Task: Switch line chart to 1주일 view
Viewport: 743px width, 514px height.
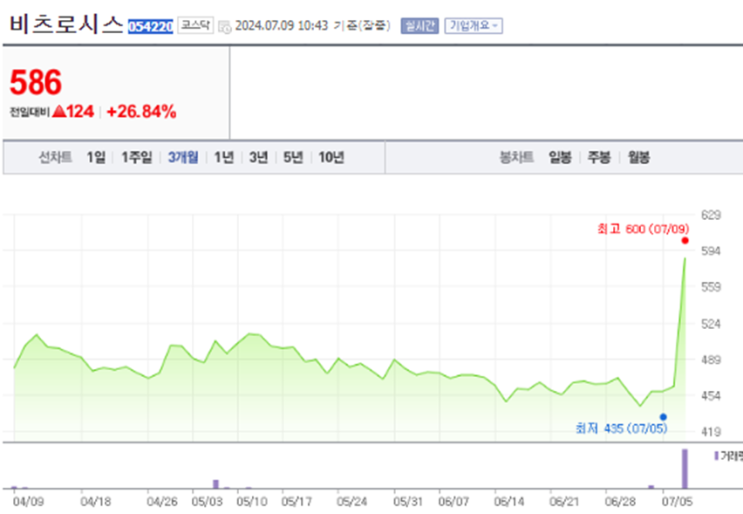Action: (136, 157)
